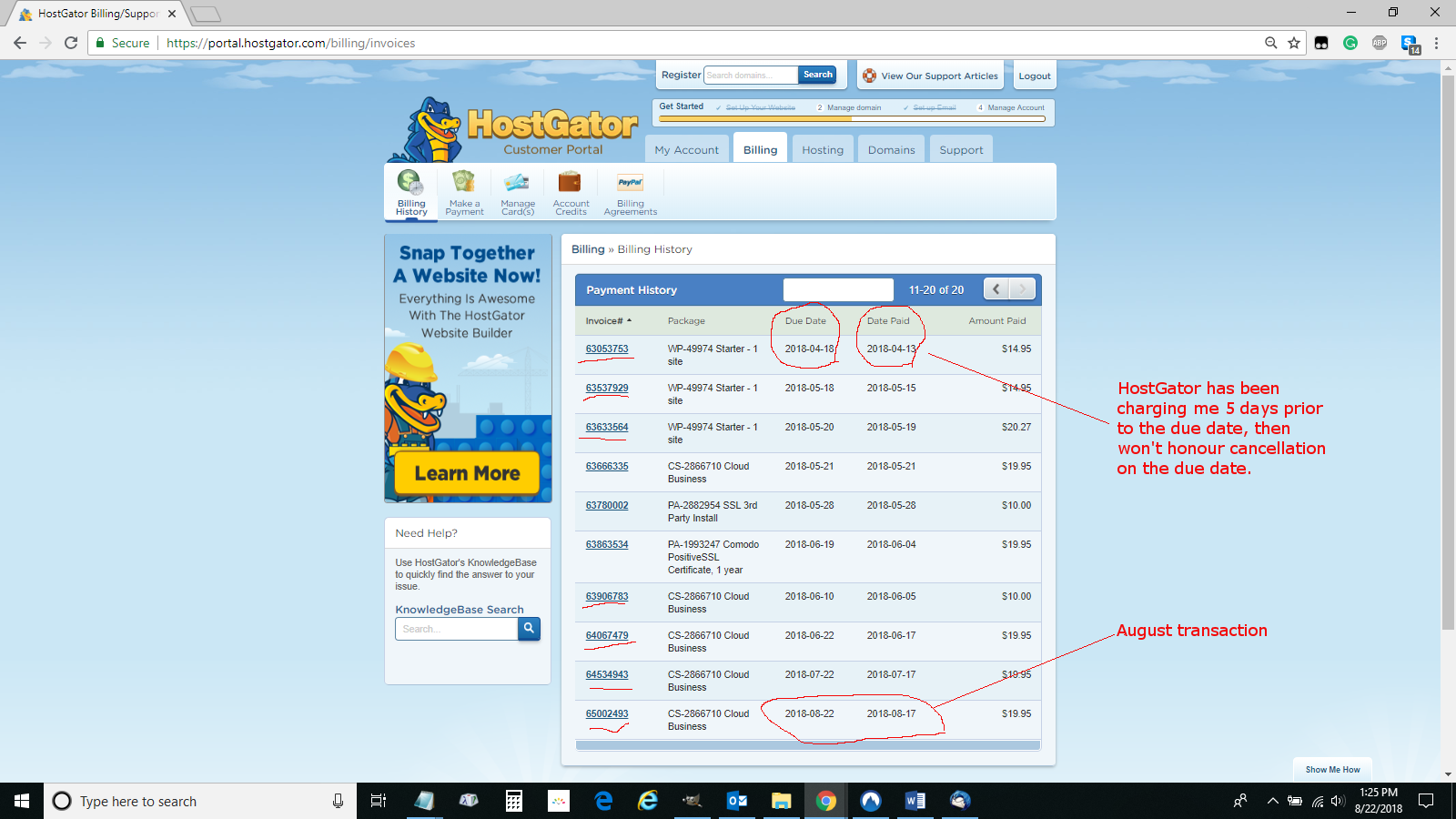Open invoice 64067479

pyautogui.click(x=607, y=635)
